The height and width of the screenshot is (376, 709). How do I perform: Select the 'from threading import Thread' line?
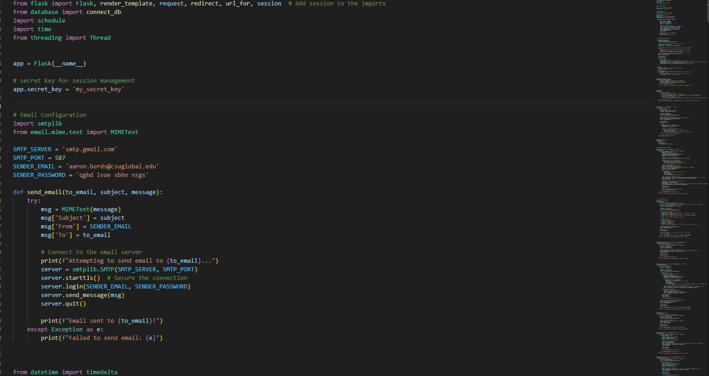click(62, 38)
